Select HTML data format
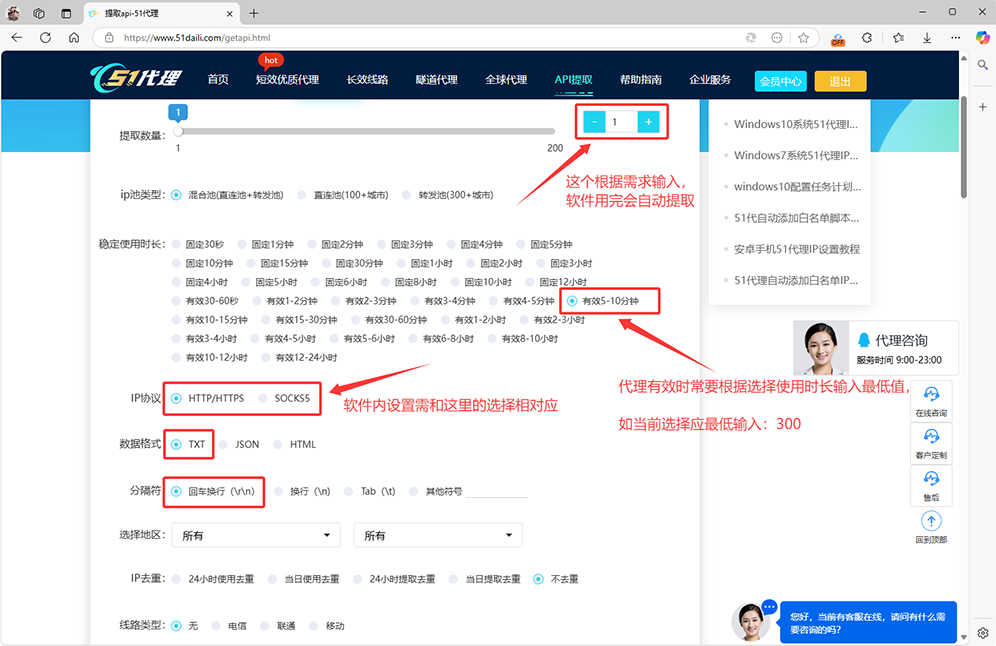Image resolution: width=996 pixels, height=646 pixels. tap(278, 445)
